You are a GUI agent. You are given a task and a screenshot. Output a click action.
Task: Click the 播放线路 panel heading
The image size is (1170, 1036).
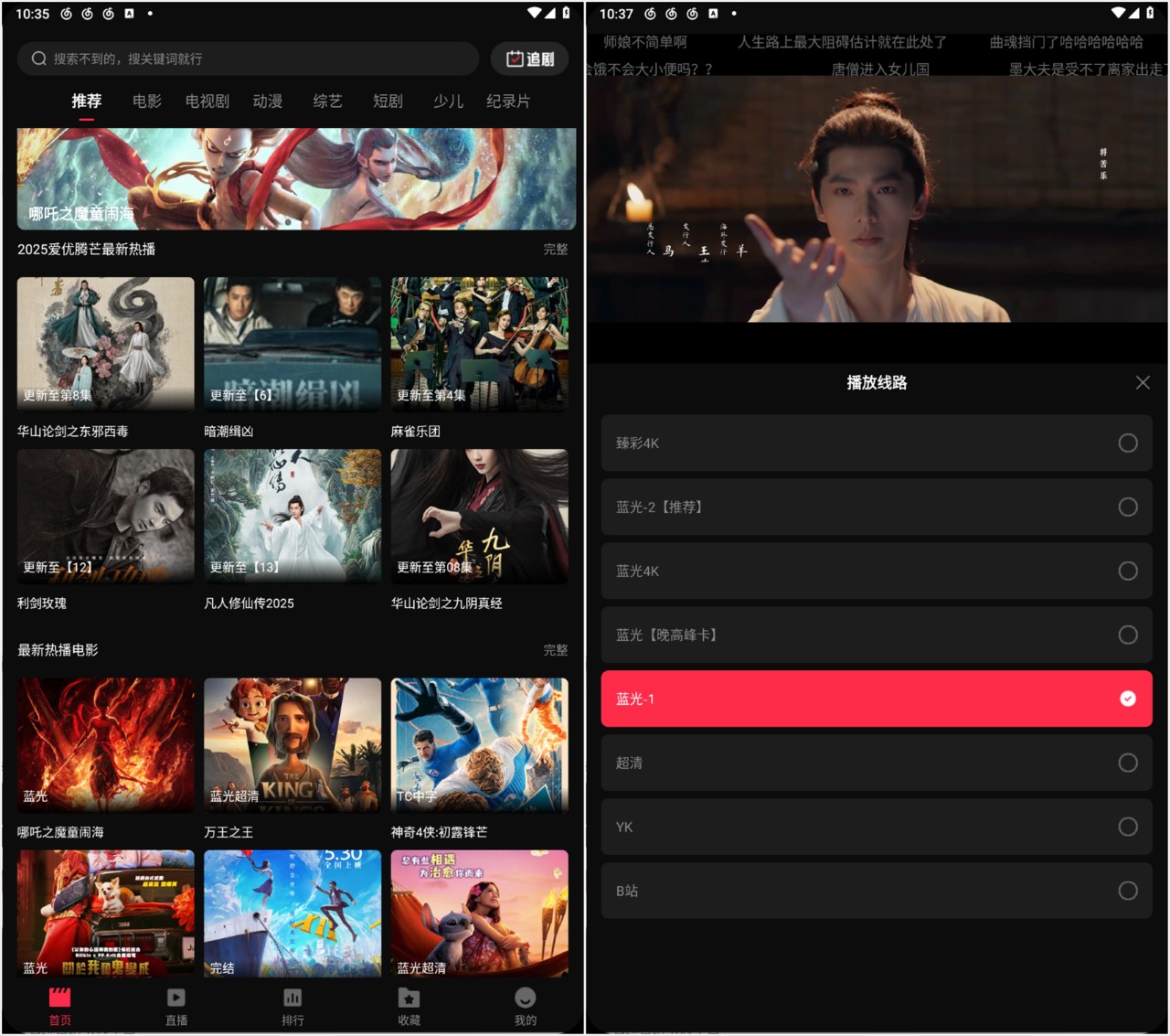(877, 382)
